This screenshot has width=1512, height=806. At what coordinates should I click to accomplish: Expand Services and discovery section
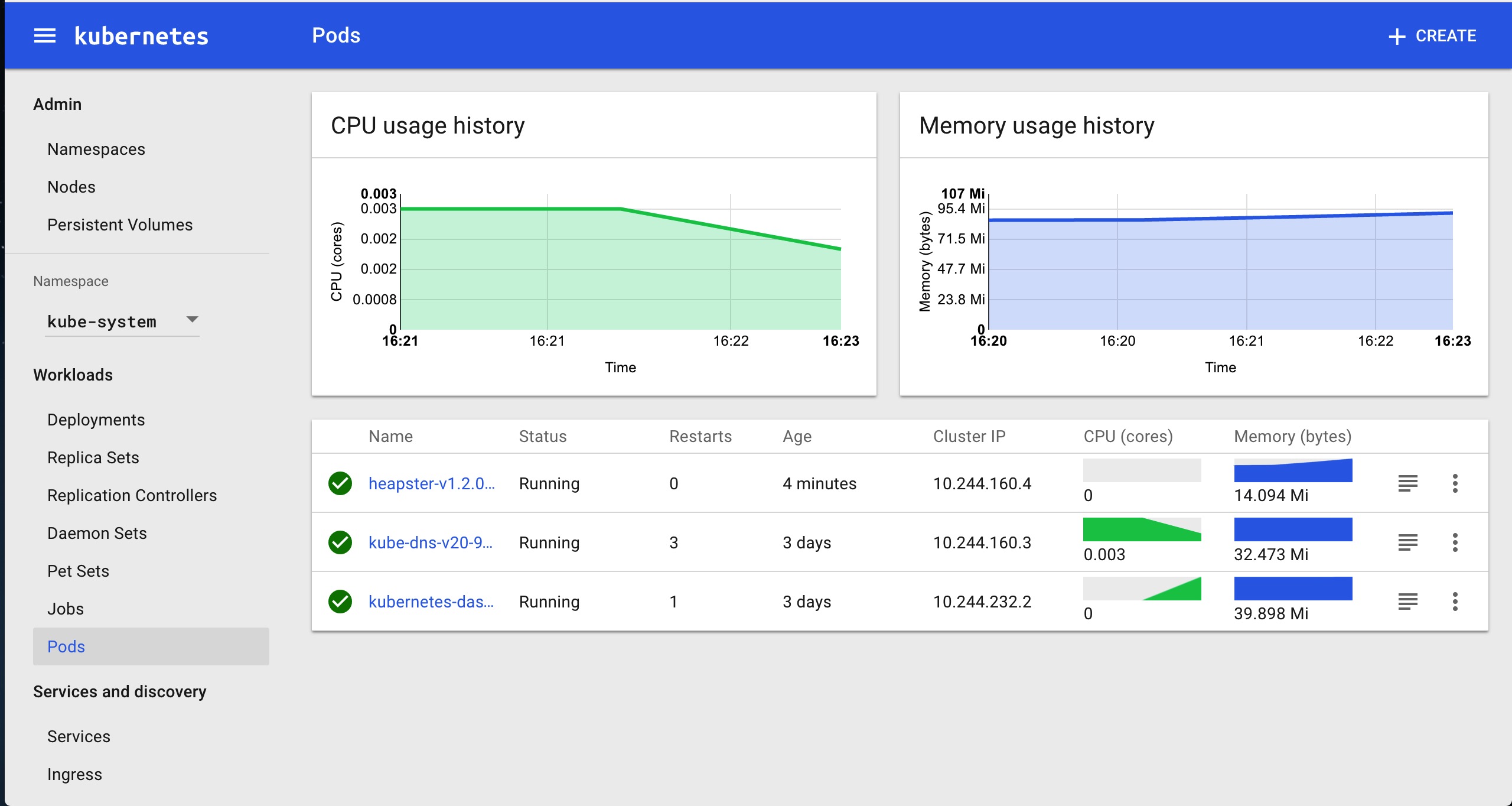pyautogui.click(x=119, y=691)
